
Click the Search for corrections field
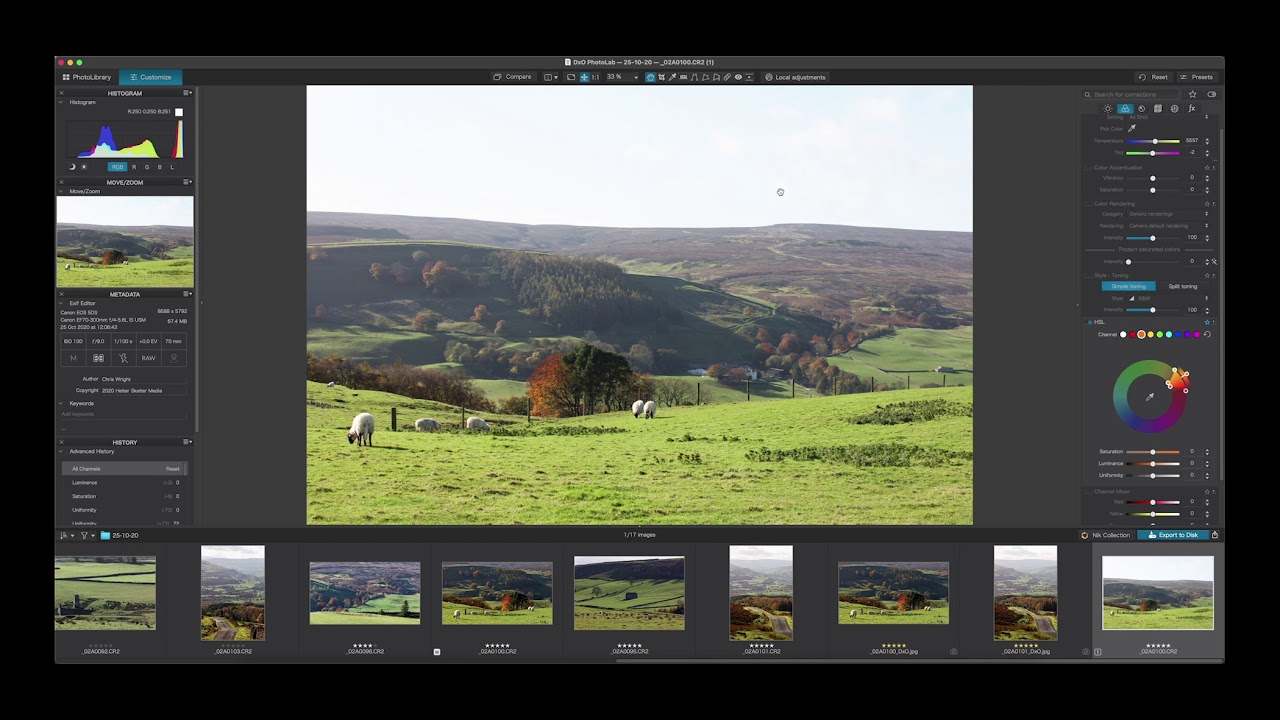coord(1133,94)
